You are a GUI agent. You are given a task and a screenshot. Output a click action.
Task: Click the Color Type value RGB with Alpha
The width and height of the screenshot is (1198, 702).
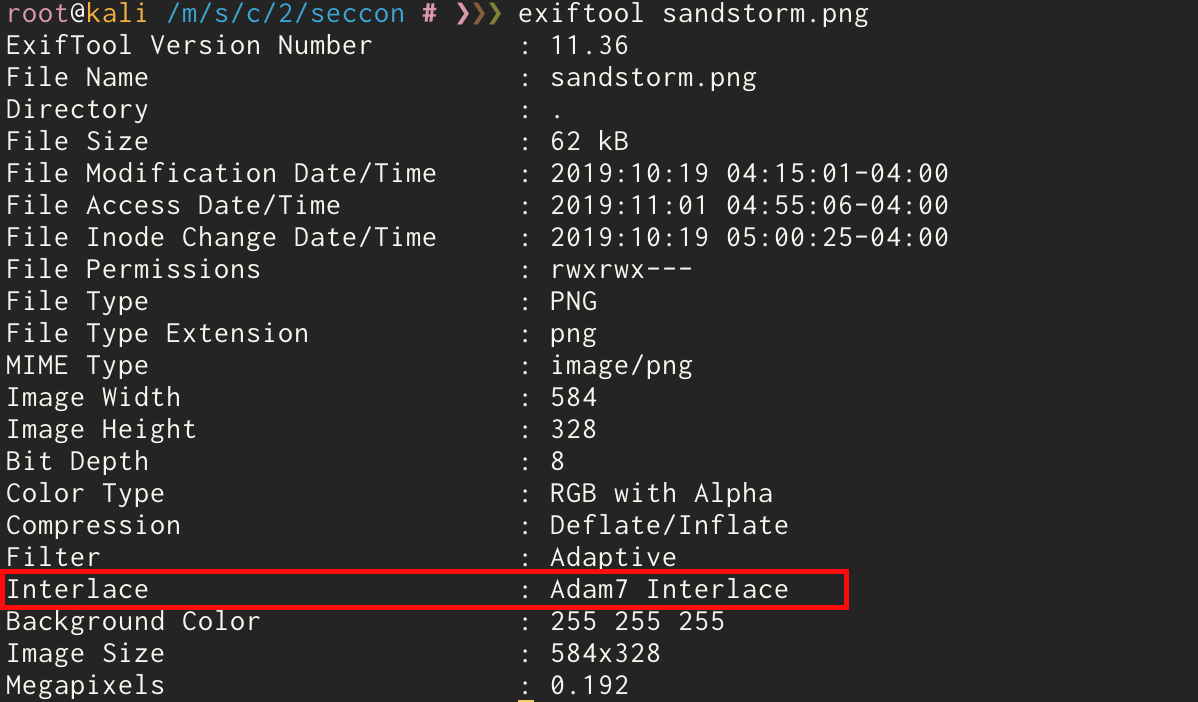662,493
